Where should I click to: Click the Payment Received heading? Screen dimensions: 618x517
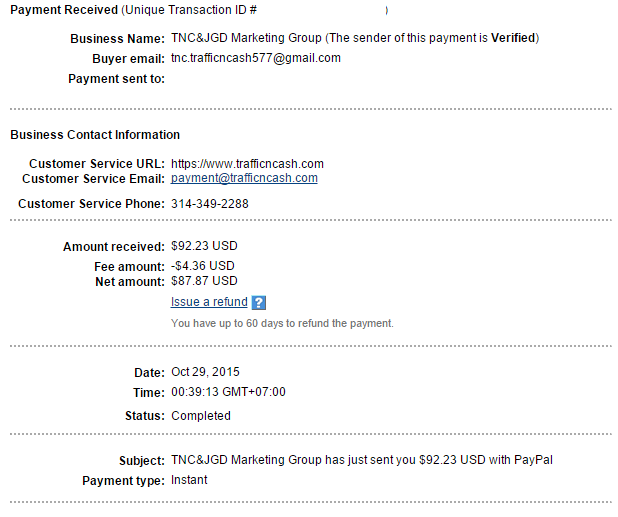[61, 10]
